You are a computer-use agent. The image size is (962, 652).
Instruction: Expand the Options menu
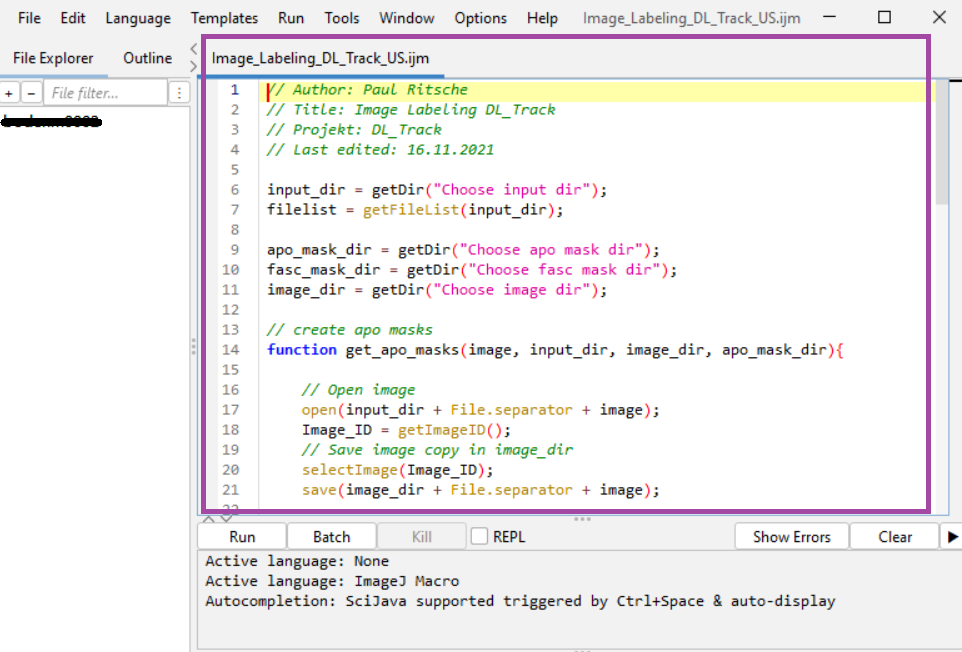pyautogui.click(x=480, y=18)
